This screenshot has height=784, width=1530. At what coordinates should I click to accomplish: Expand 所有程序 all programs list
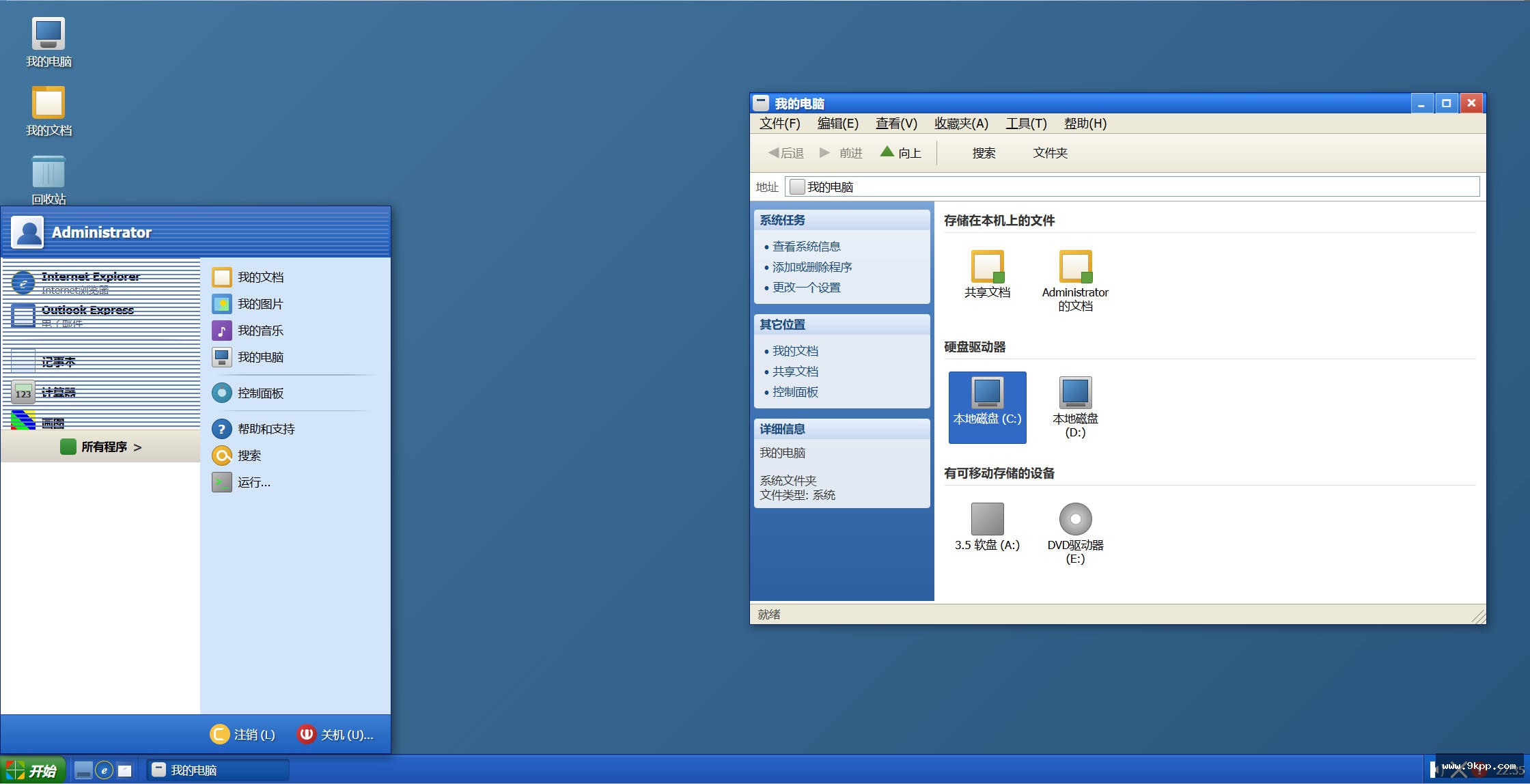click(x=101, y=447)
